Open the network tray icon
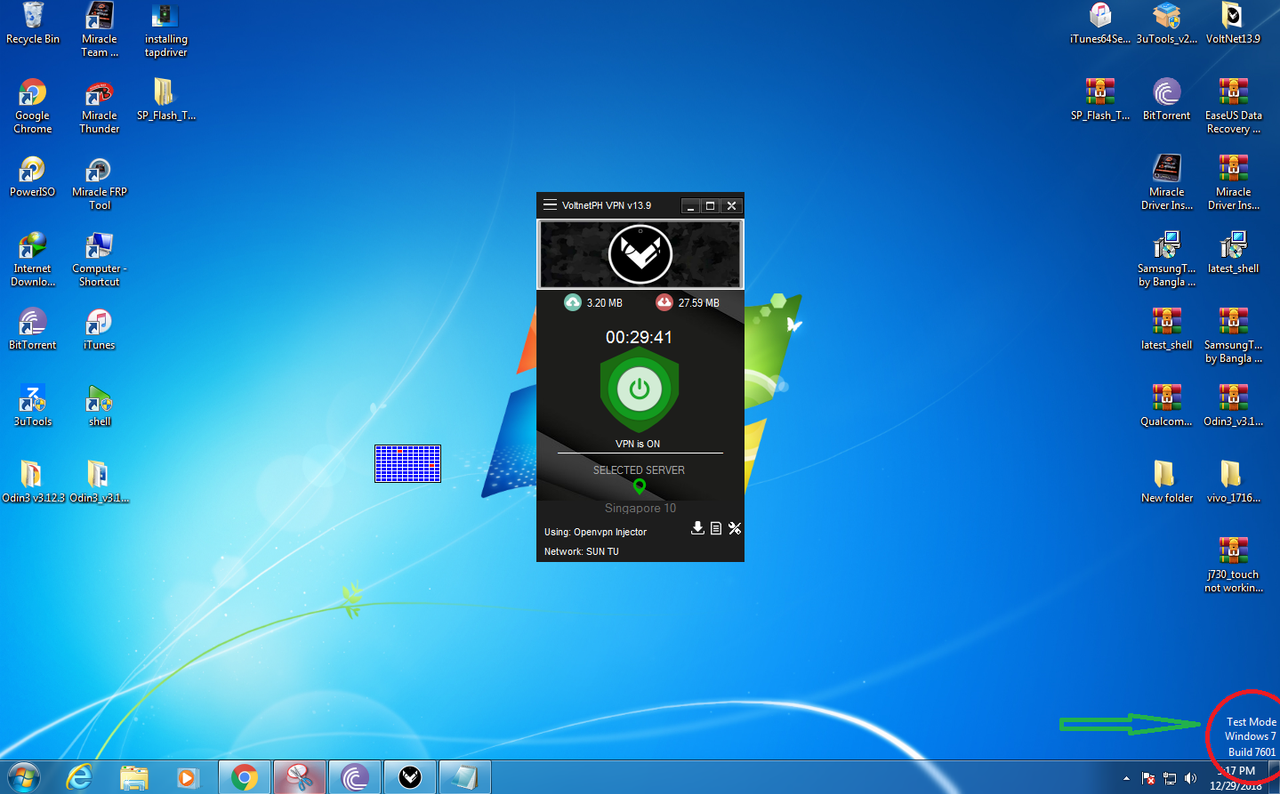Viewport: 1280px width, 794px height. click(1169, 778)
